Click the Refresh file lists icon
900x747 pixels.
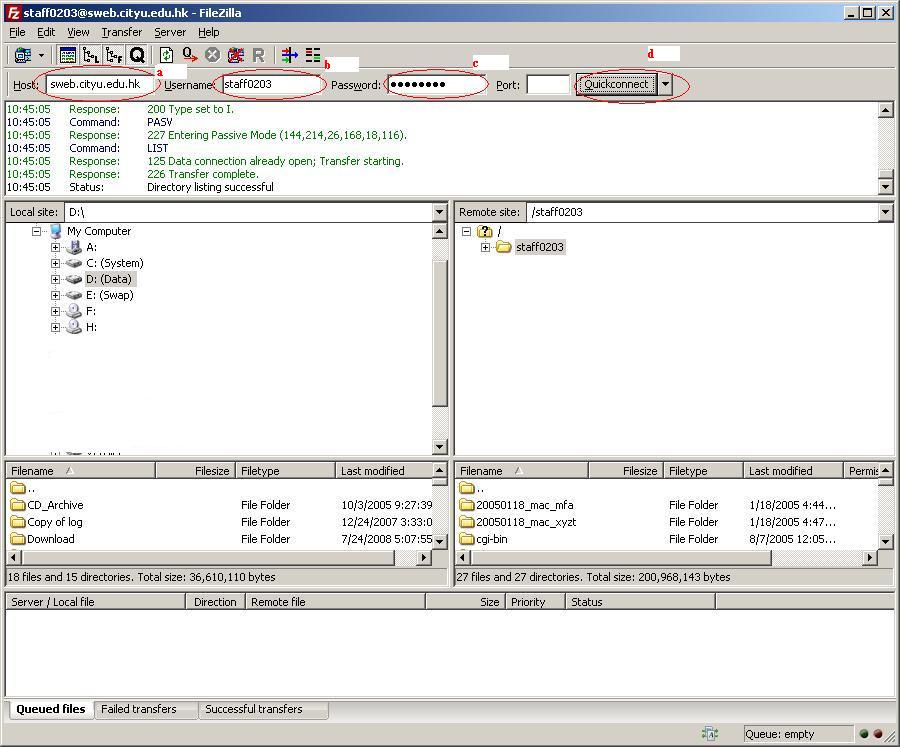click(x=167, y=56)
